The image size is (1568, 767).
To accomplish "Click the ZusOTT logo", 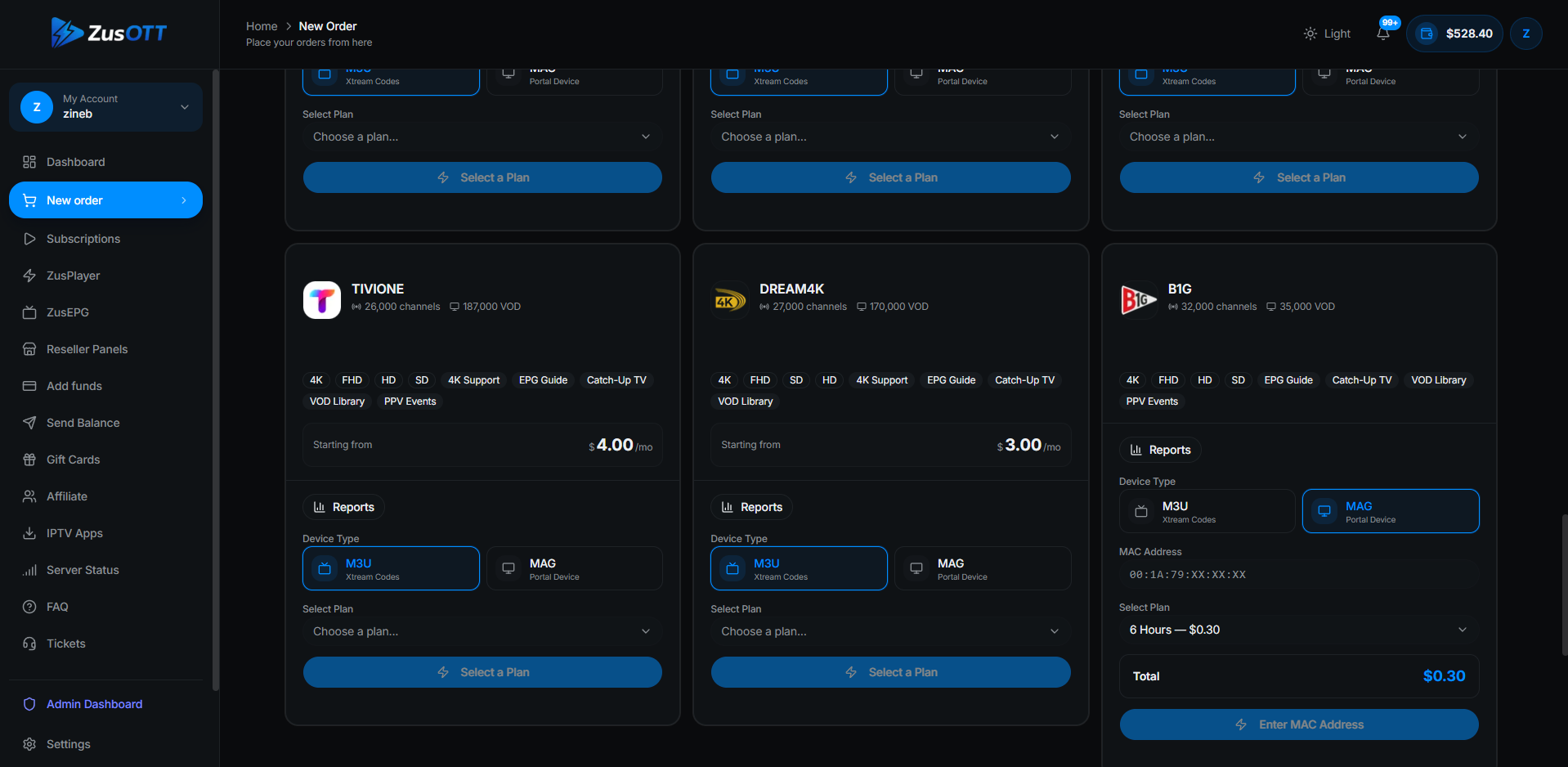I will coord(109,33).
